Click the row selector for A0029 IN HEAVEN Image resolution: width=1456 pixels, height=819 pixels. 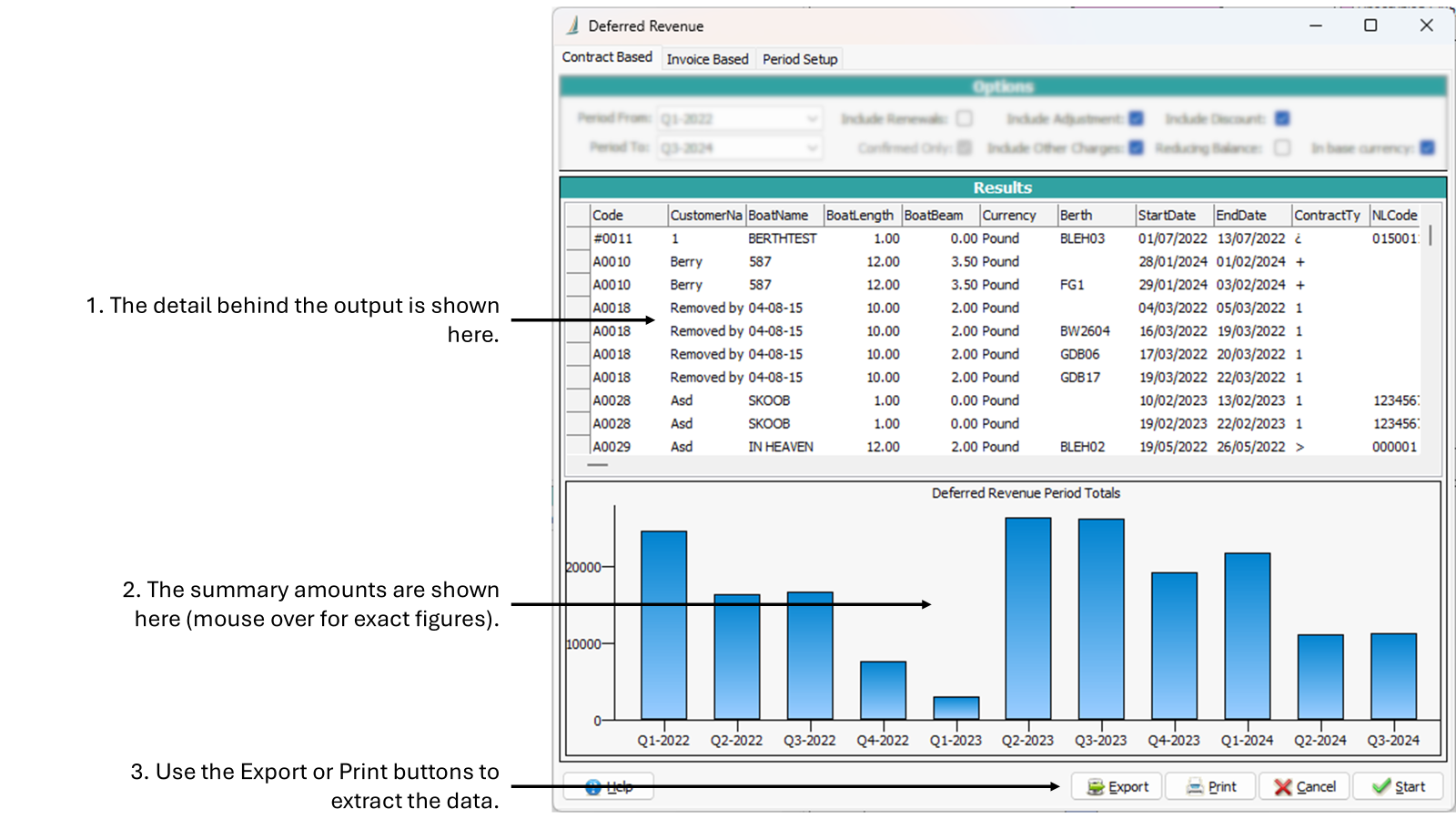(578, 447)
